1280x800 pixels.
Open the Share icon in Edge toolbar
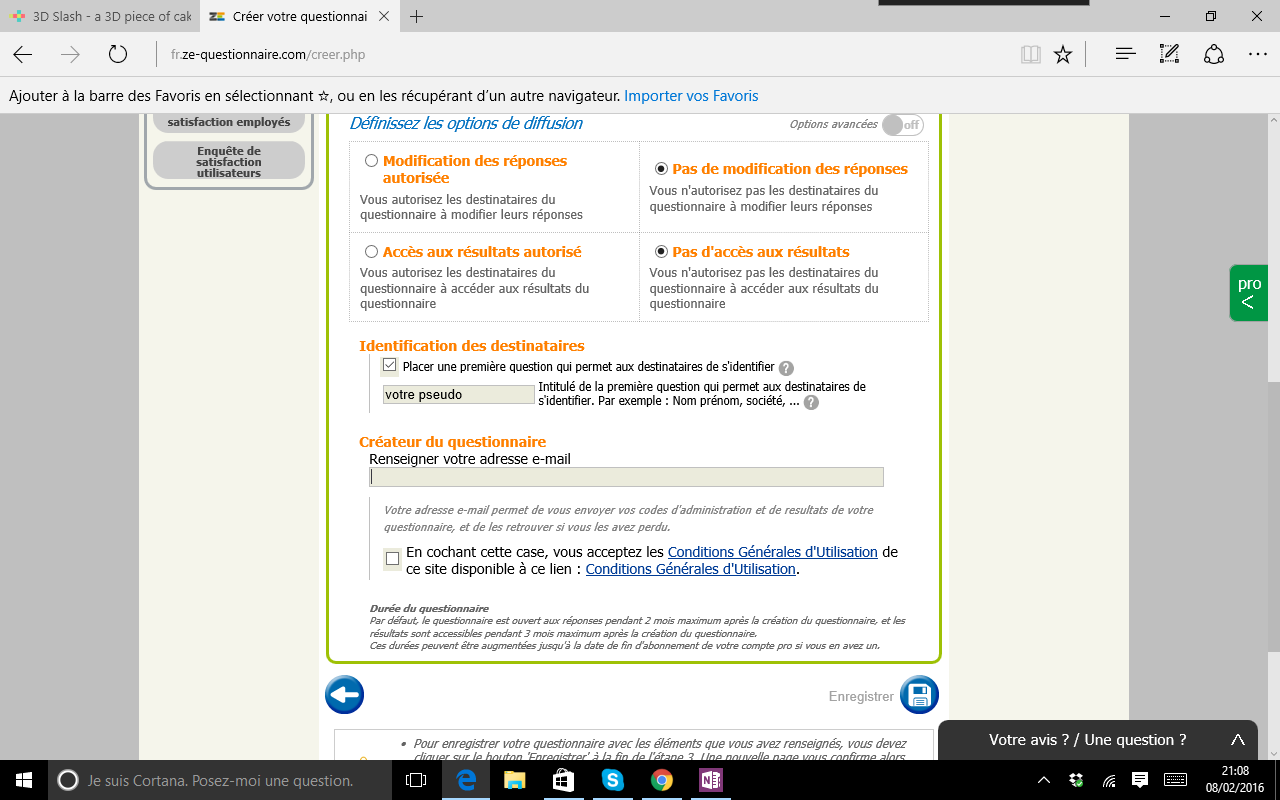pos(1214,55)
